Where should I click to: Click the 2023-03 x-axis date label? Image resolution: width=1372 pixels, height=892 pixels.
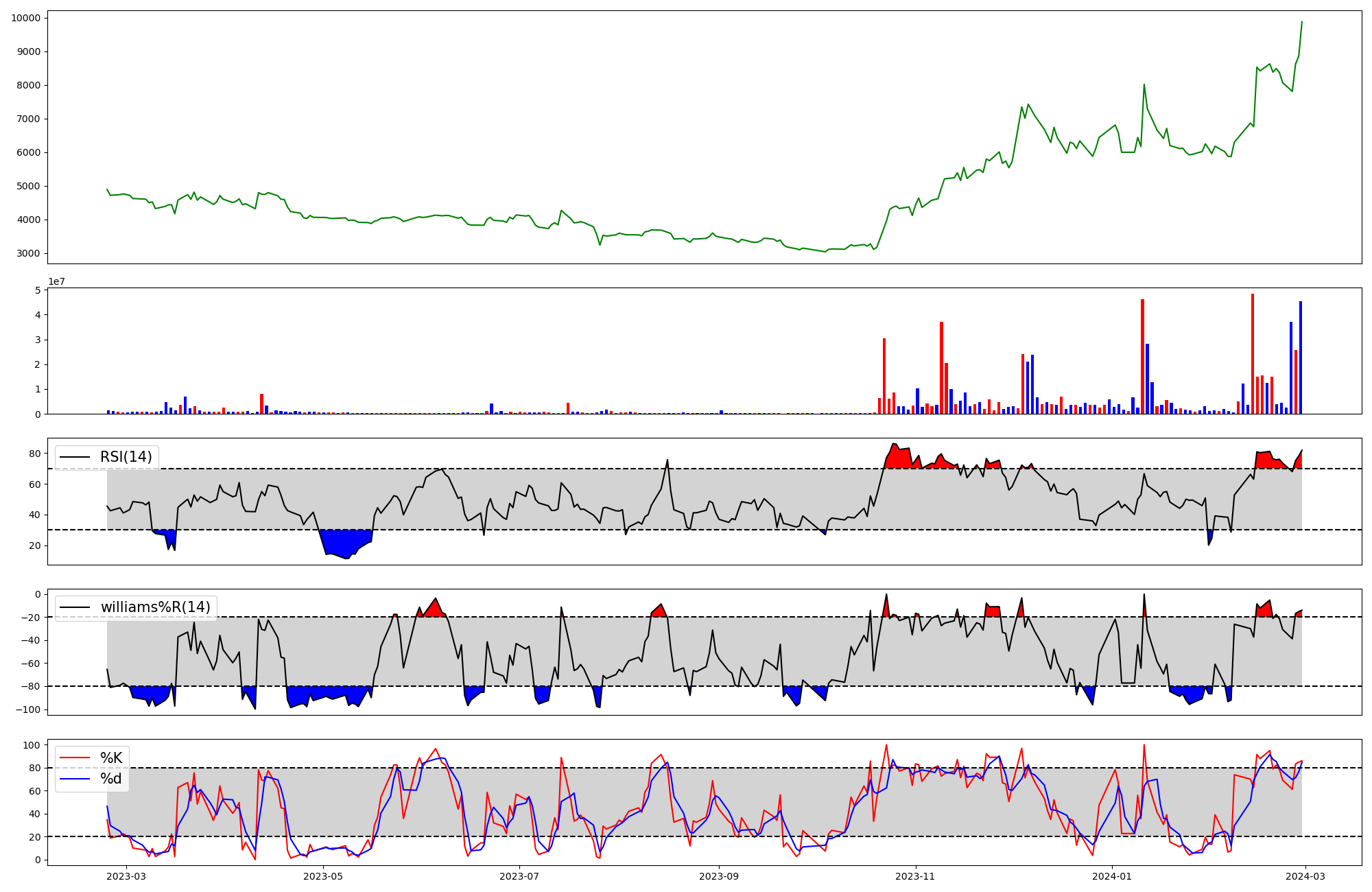(x=126, y=876)
